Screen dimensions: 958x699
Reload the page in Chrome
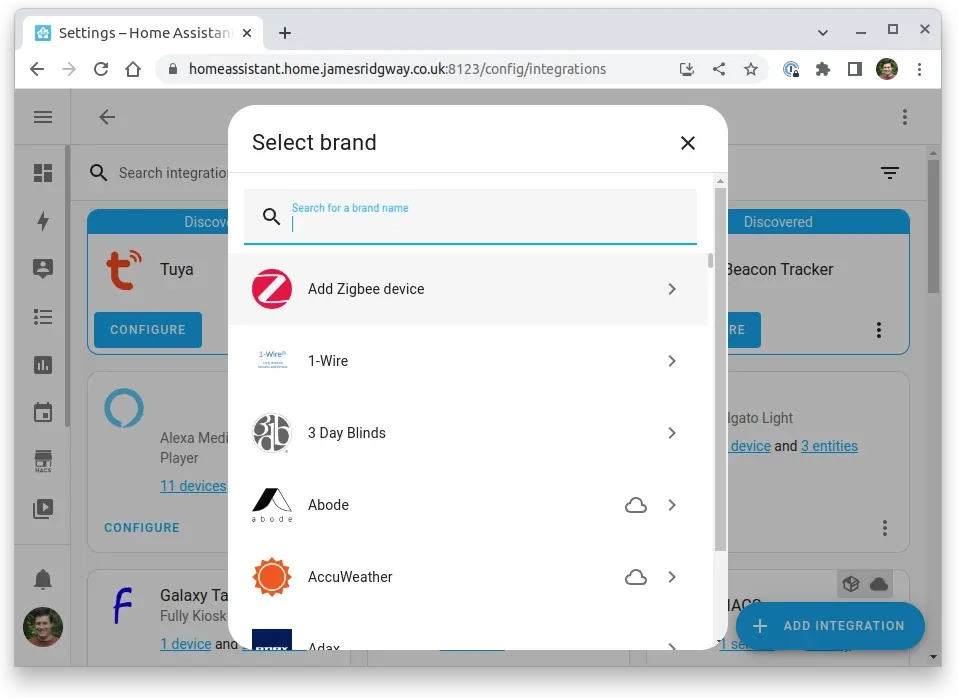coord(101,69)
